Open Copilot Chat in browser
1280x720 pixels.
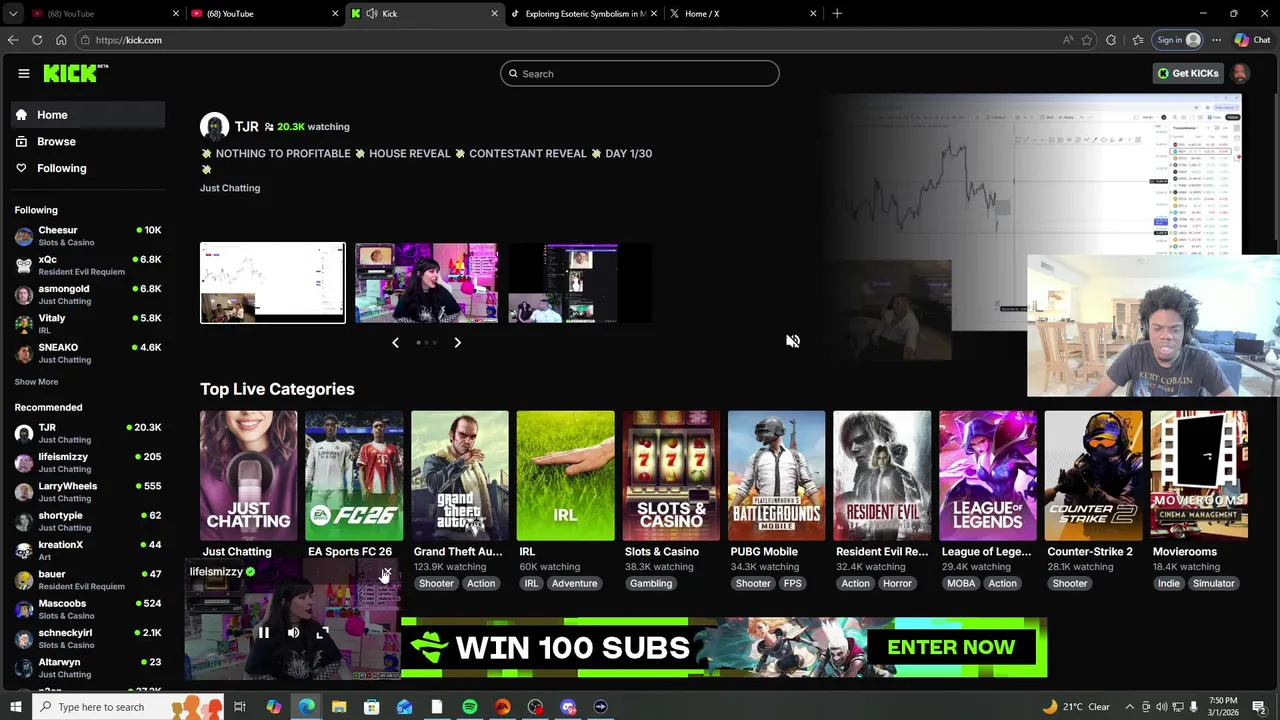(1252, 40)
